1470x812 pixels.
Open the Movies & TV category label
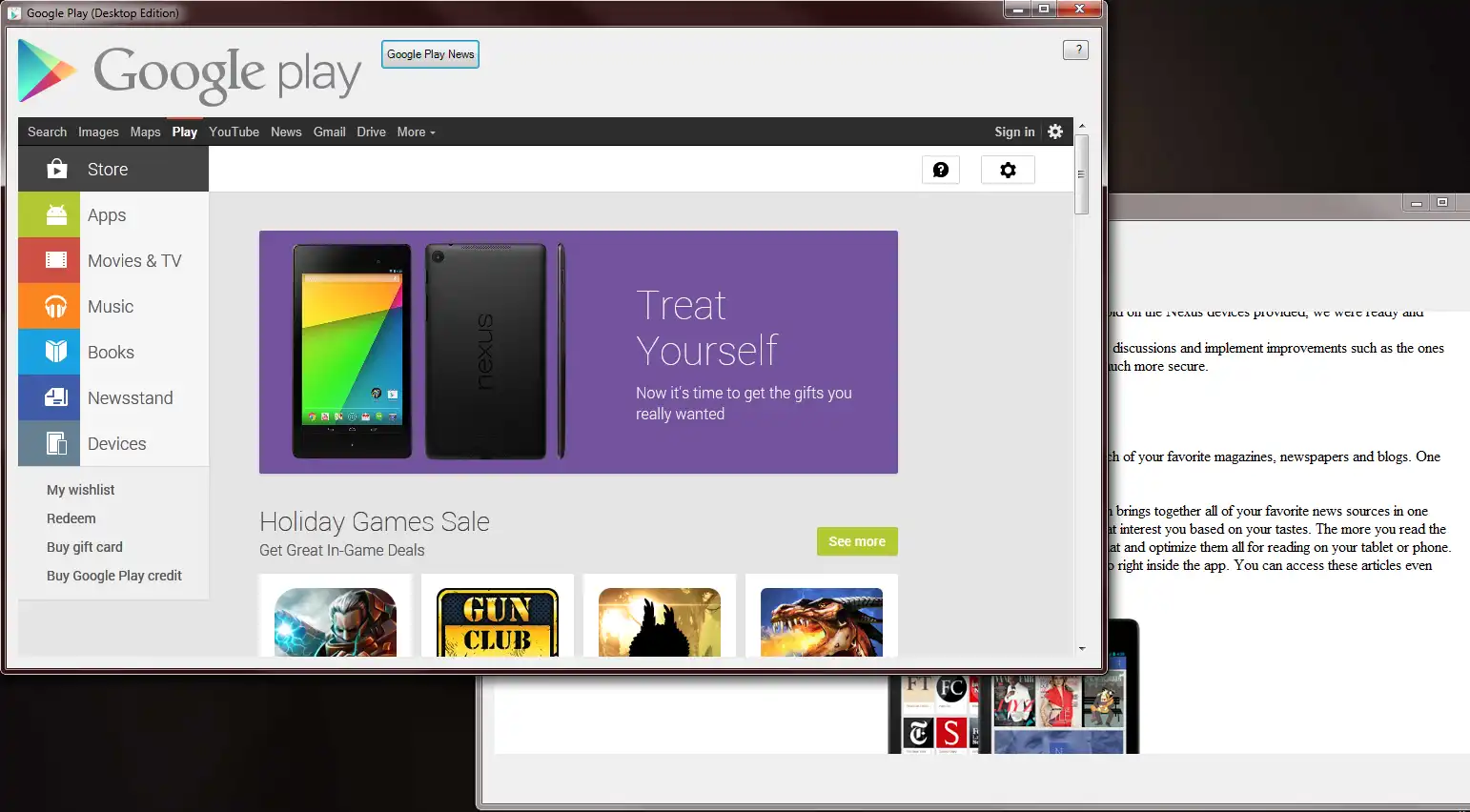(134, 260)
